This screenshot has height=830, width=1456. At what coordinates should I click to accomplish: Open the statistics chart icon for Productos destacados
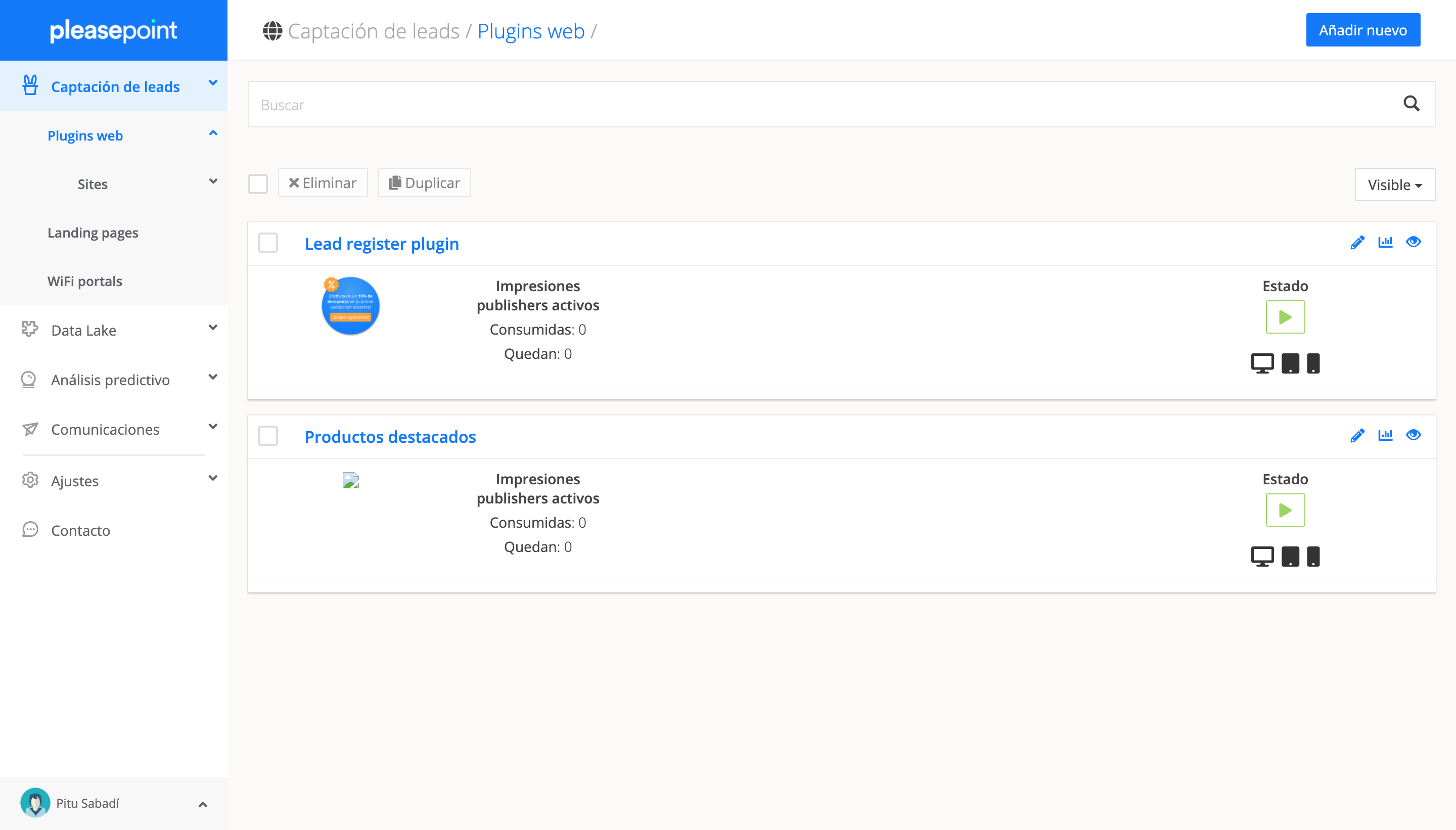(1385, 436)
